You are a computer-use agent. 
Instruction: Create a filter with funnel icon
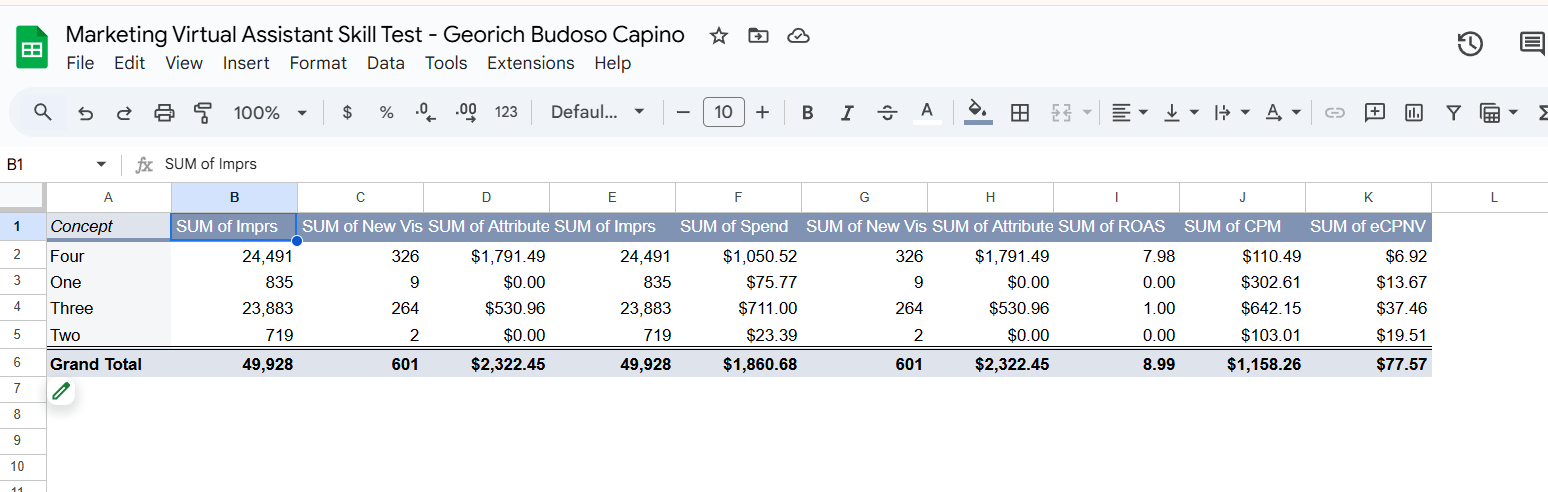[x=1453, y=113]
